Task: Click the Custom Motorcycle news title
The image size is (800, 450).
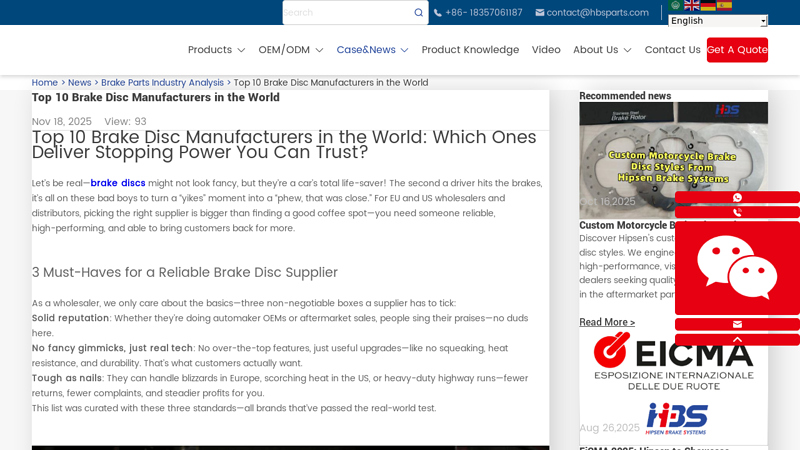Action: point(627,226)
